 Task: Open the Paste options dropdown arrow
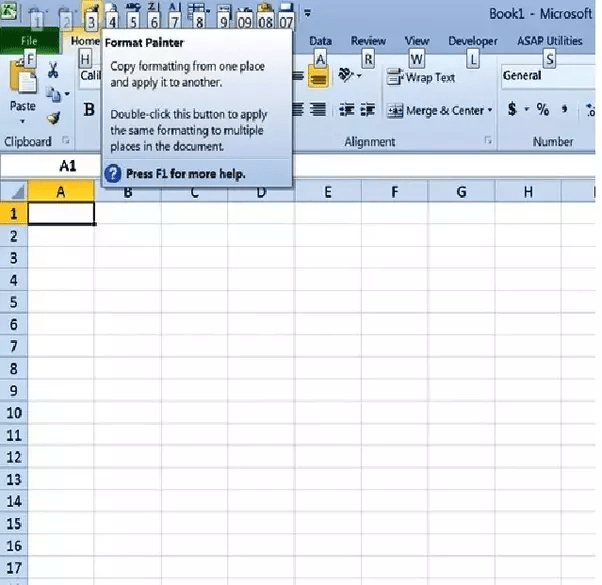click(23, 121)
